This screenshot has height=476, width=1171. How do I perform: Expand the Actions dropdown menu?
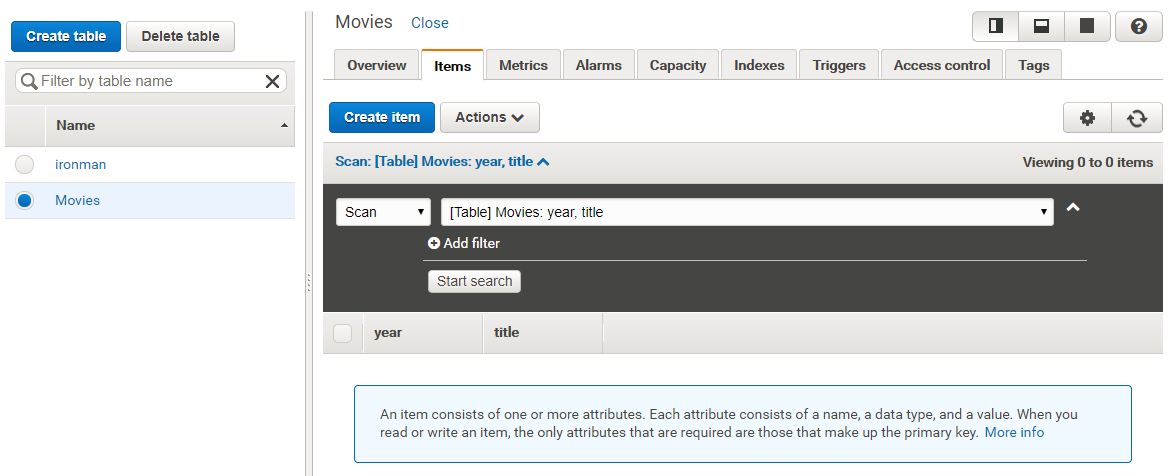(x=489, y=117)
